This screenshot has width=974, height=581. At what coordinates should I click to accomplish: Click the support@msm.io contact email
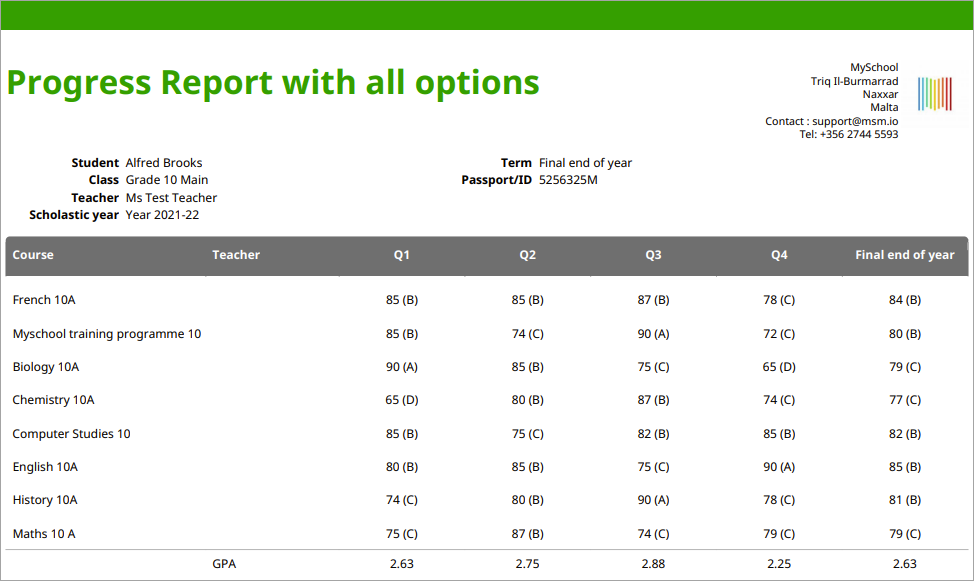[855, 121]
